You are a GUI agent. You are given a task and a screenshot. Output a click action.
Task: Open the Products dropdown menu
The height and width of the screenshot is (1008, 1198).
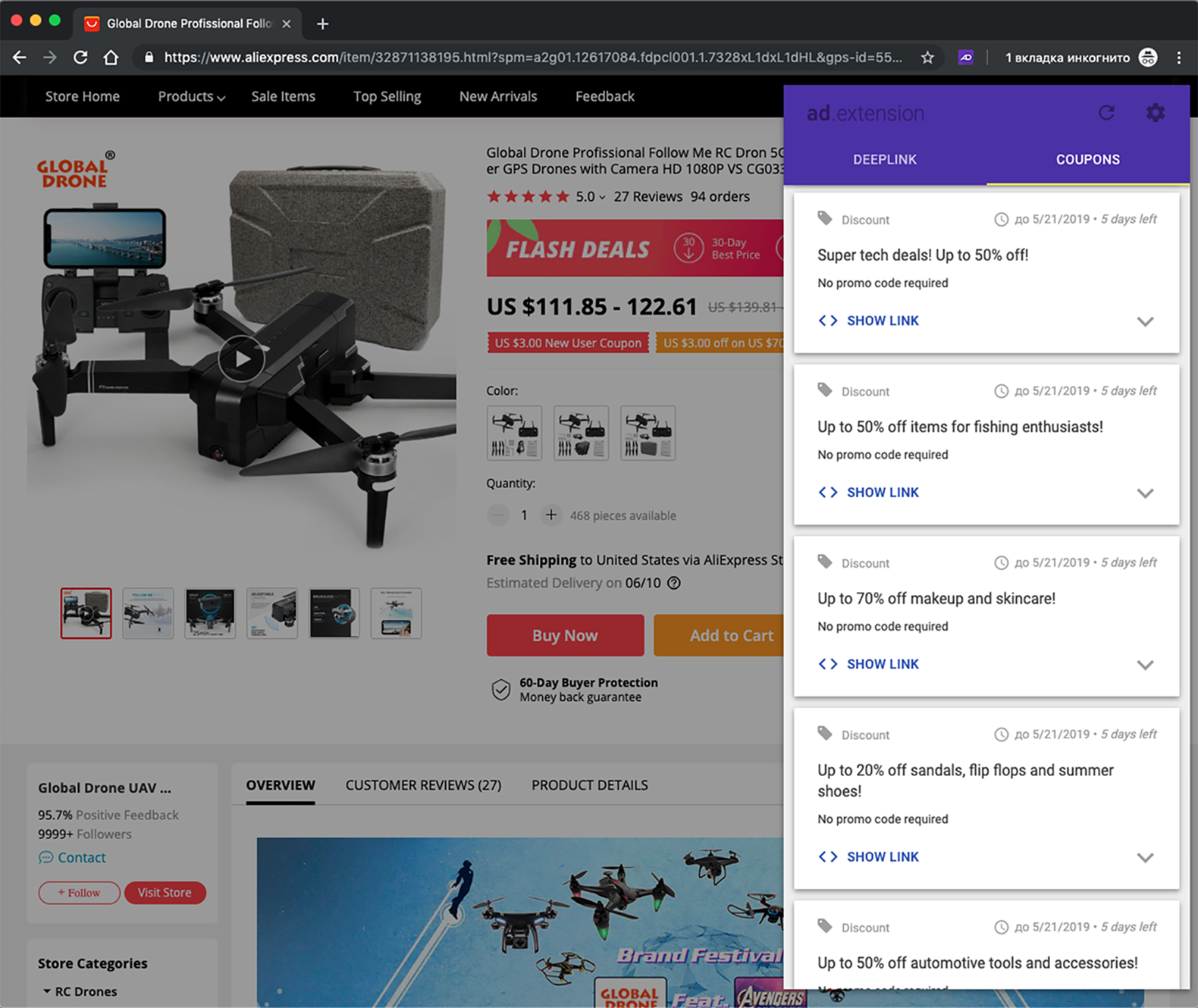point(191,96)
